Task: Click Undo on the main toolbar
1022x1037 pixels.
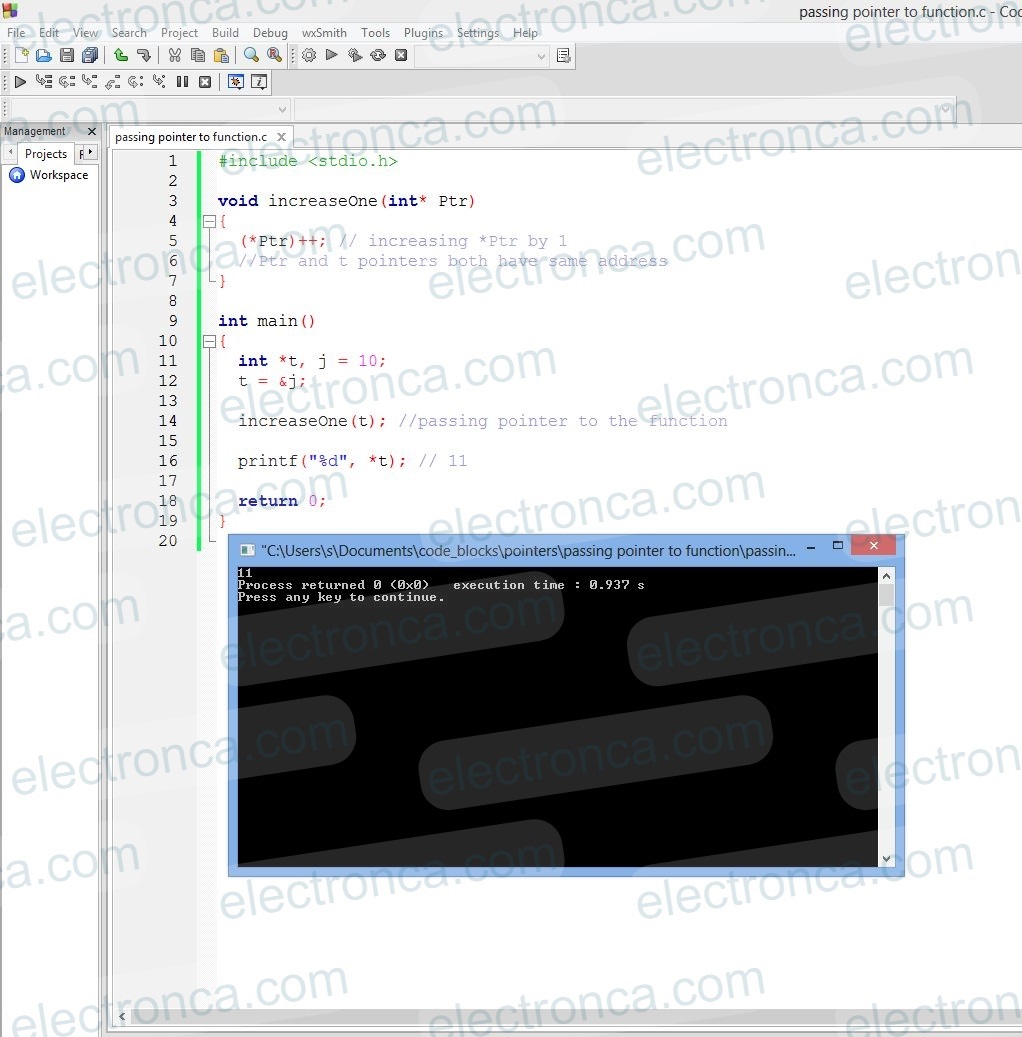Action: coord(120,56)
